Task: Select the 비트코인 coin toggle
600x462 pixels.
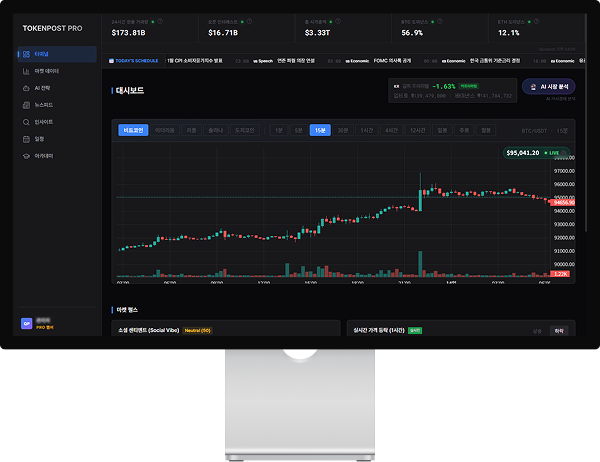Action: [x=133, y=130]
